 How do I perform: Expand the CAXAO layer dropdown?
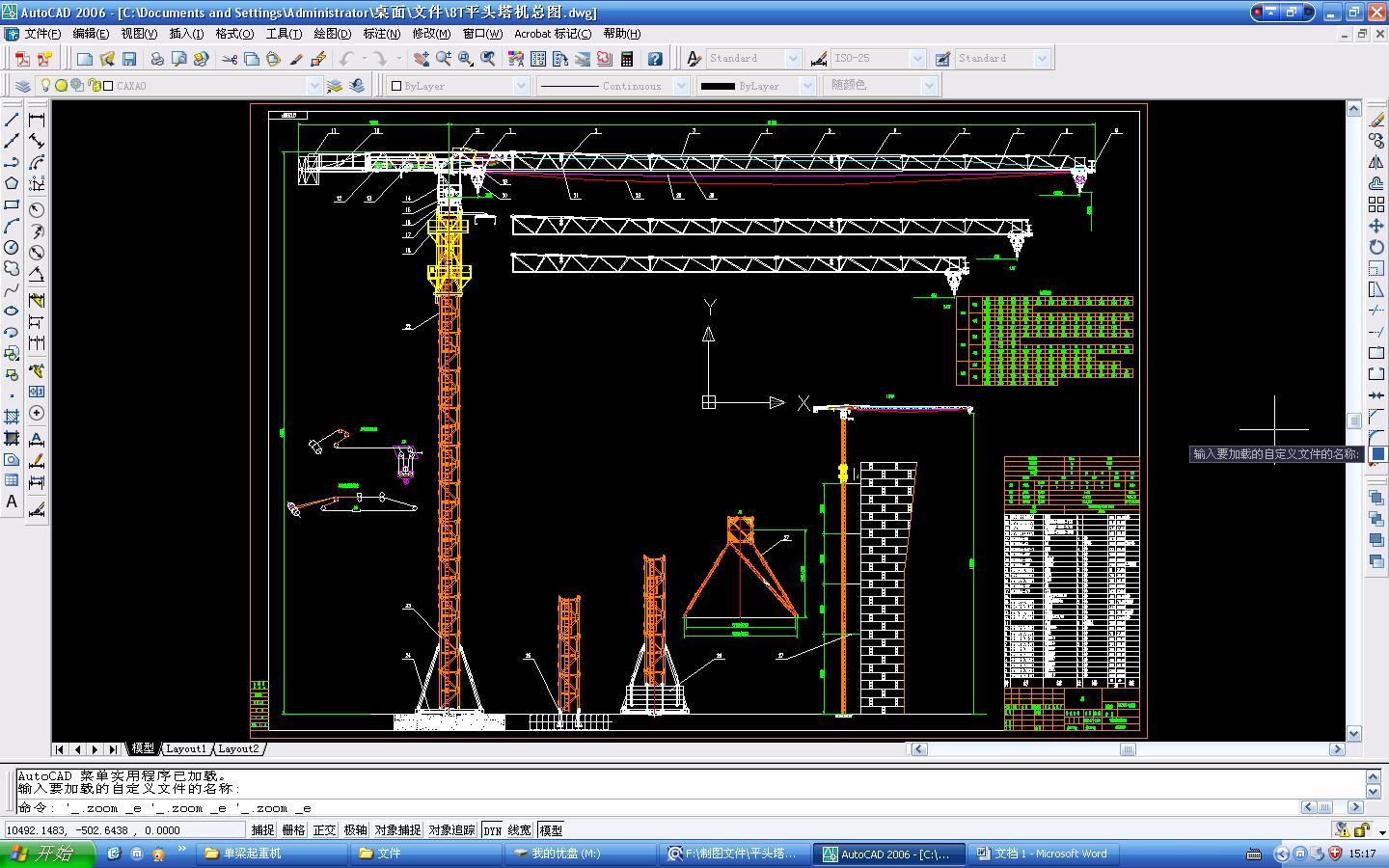(313, 86)
